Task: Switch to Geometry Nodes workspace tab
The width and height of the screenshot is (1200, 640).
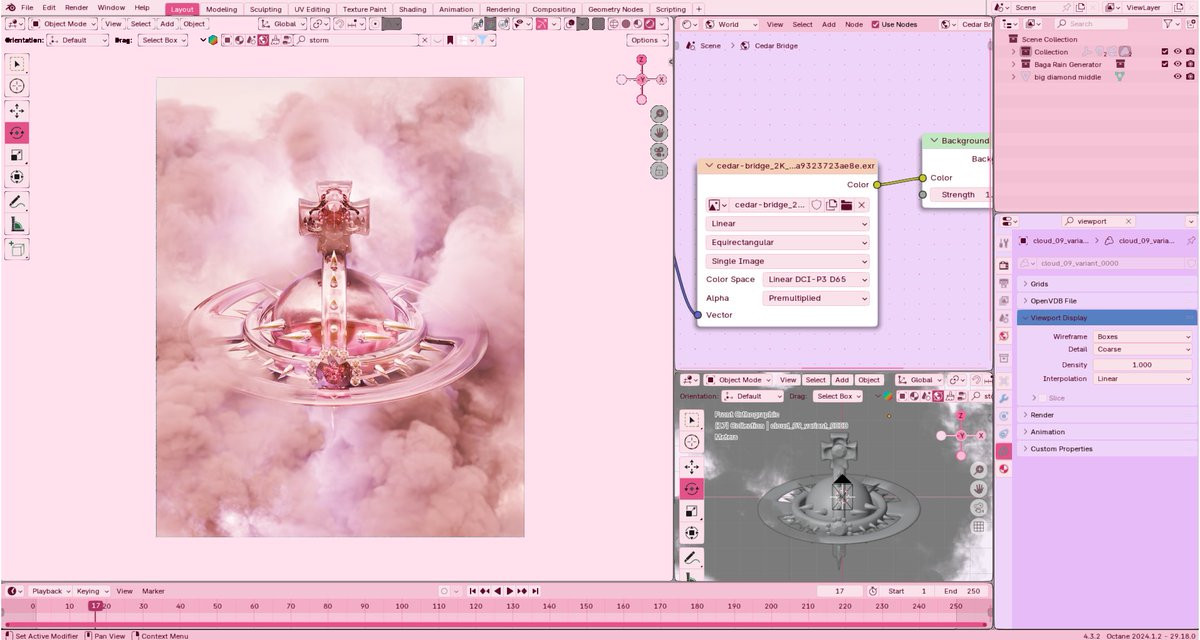Action: [x=615, y=9]
